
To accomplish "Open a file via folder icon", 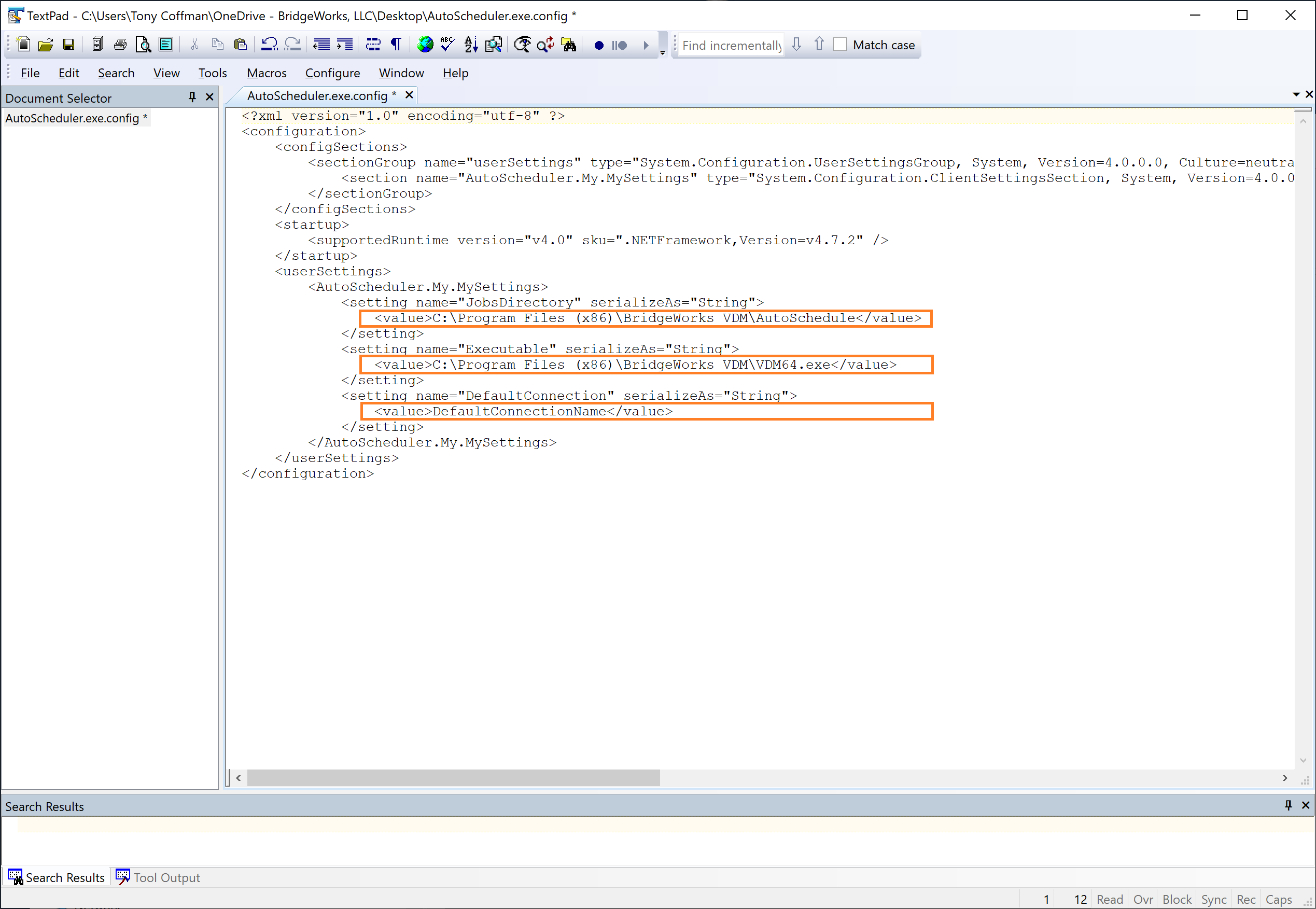I will point(46,45).
